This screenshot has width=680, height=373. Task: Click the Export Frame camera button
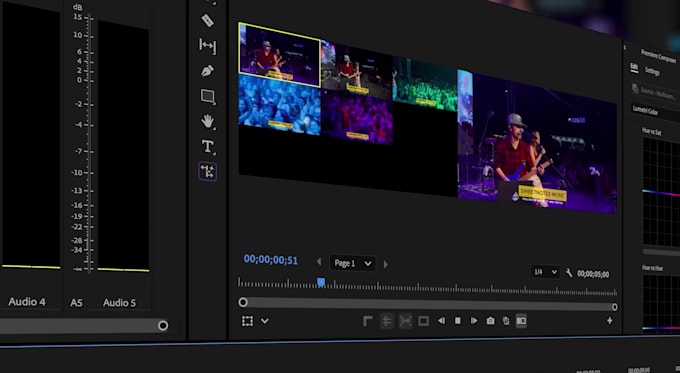490,321
